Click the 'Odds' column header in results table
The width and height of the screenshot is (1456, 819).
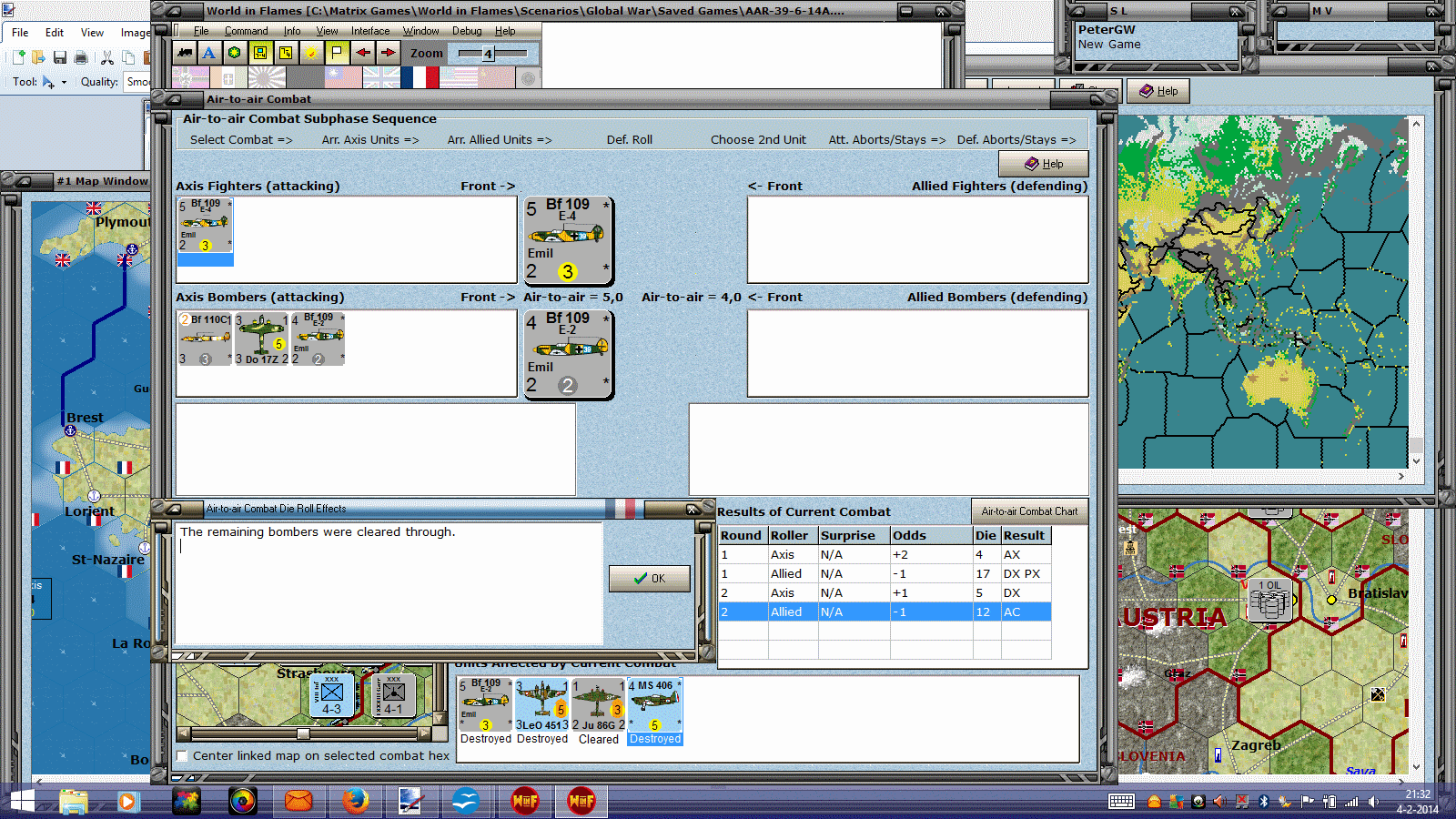click(931, 535)
